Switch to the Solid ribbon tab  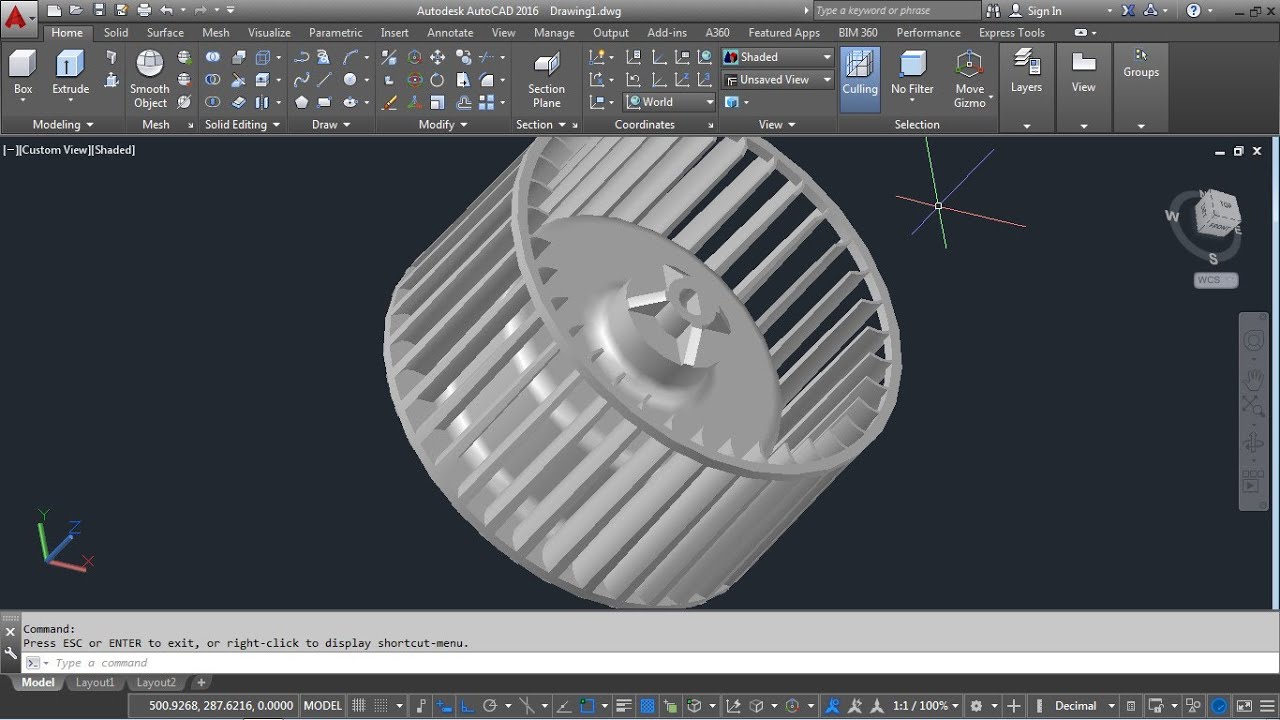116,33
